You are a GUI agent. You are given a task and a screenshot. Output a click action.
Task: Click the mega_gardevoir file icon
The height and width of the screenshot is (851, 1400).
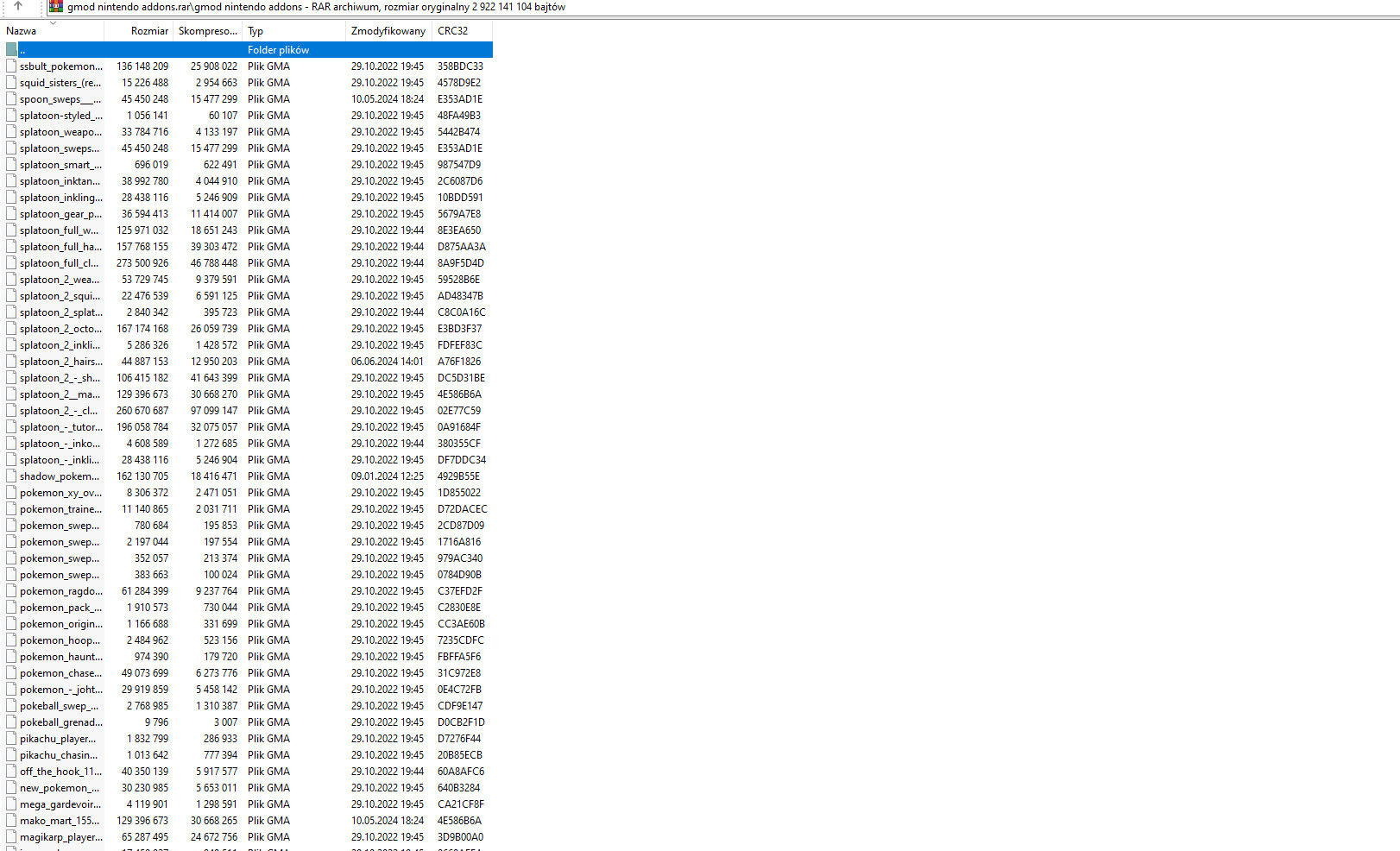coord(9,804)
